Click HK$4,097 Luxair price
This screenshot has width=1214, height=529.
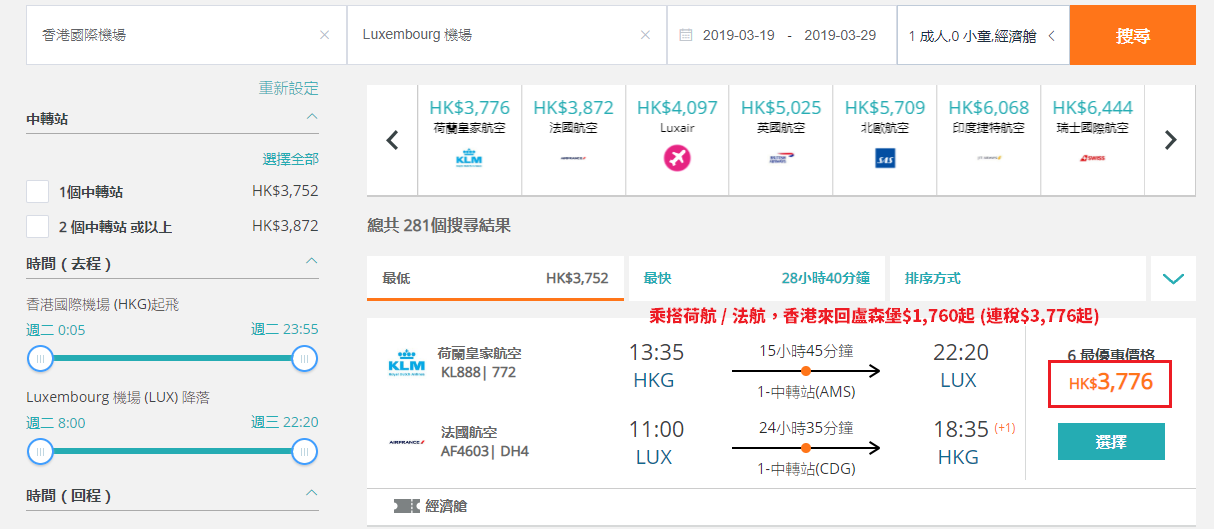677,107
